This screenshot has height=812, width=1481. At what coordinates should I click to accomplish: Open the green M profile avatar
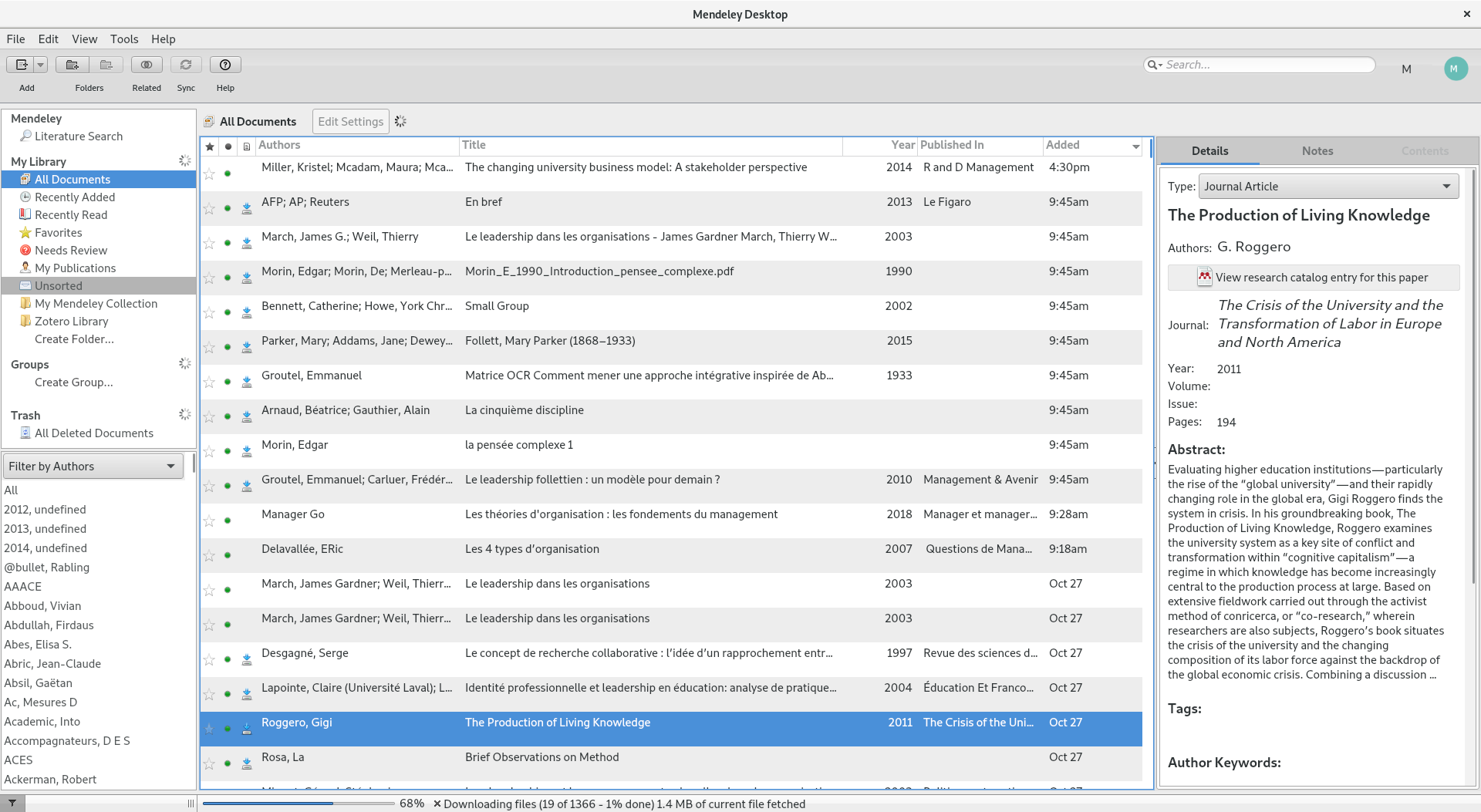click(1456, 69)
